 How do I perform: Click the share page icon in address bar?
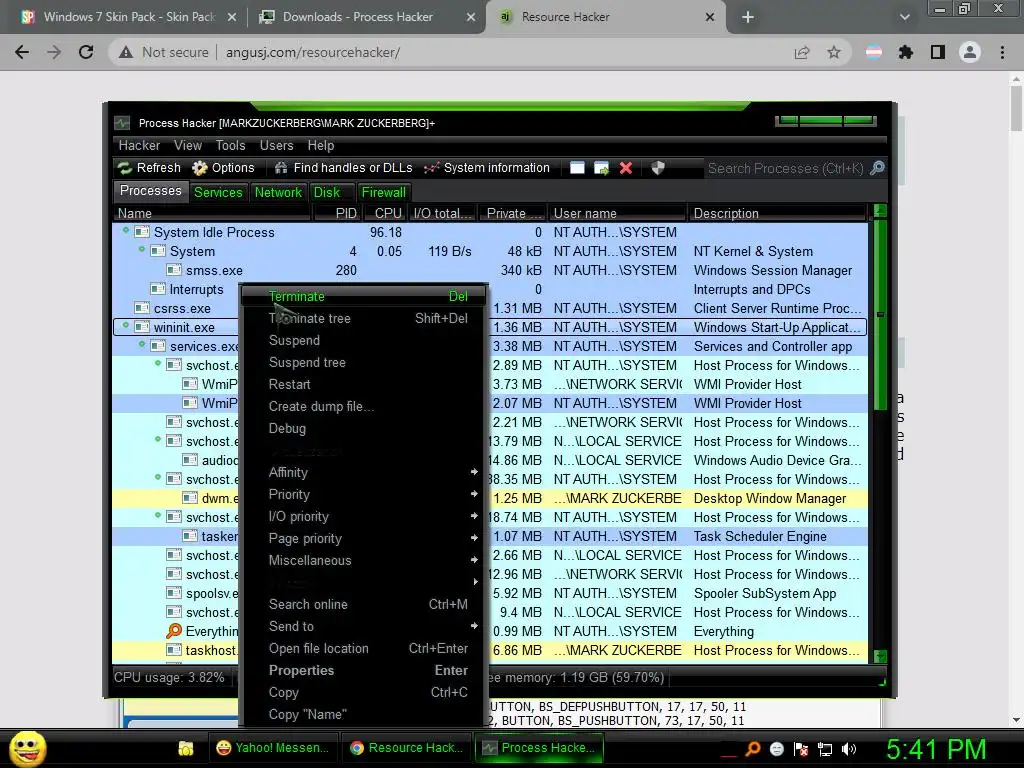[x=802, y=52]
